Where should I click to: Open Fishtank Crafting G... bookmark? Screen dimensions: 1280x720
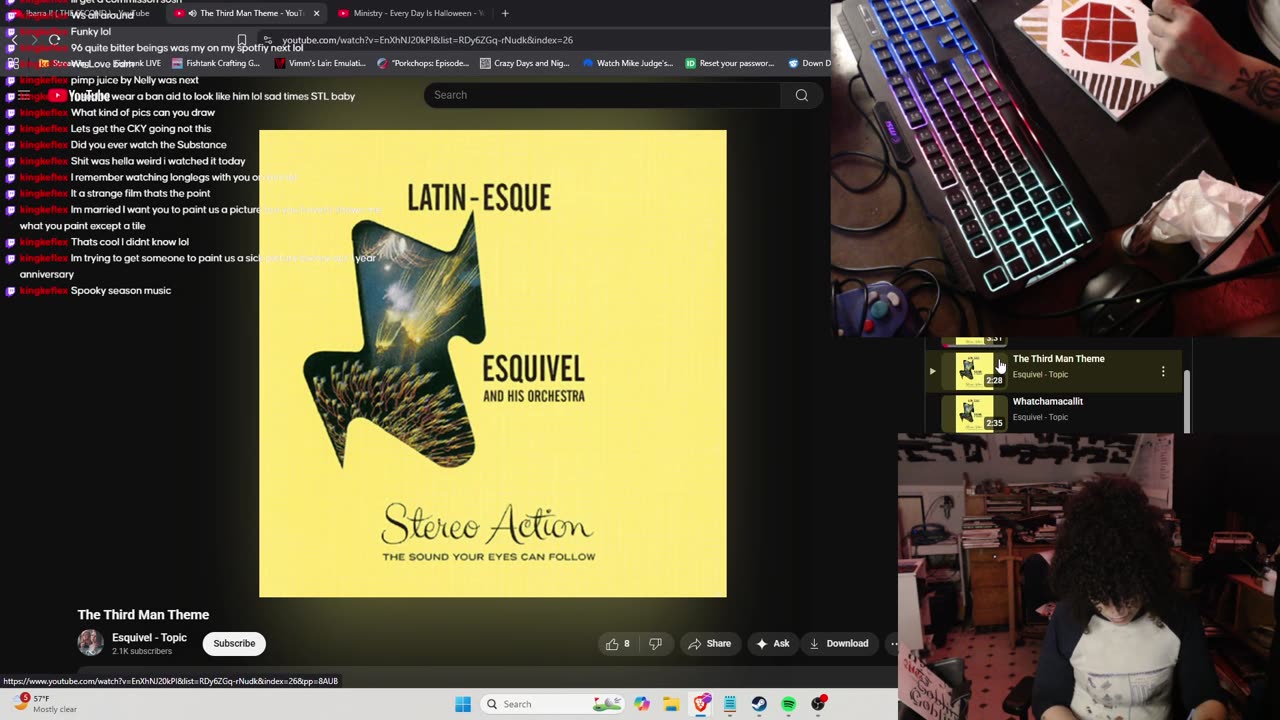point(216,63)
